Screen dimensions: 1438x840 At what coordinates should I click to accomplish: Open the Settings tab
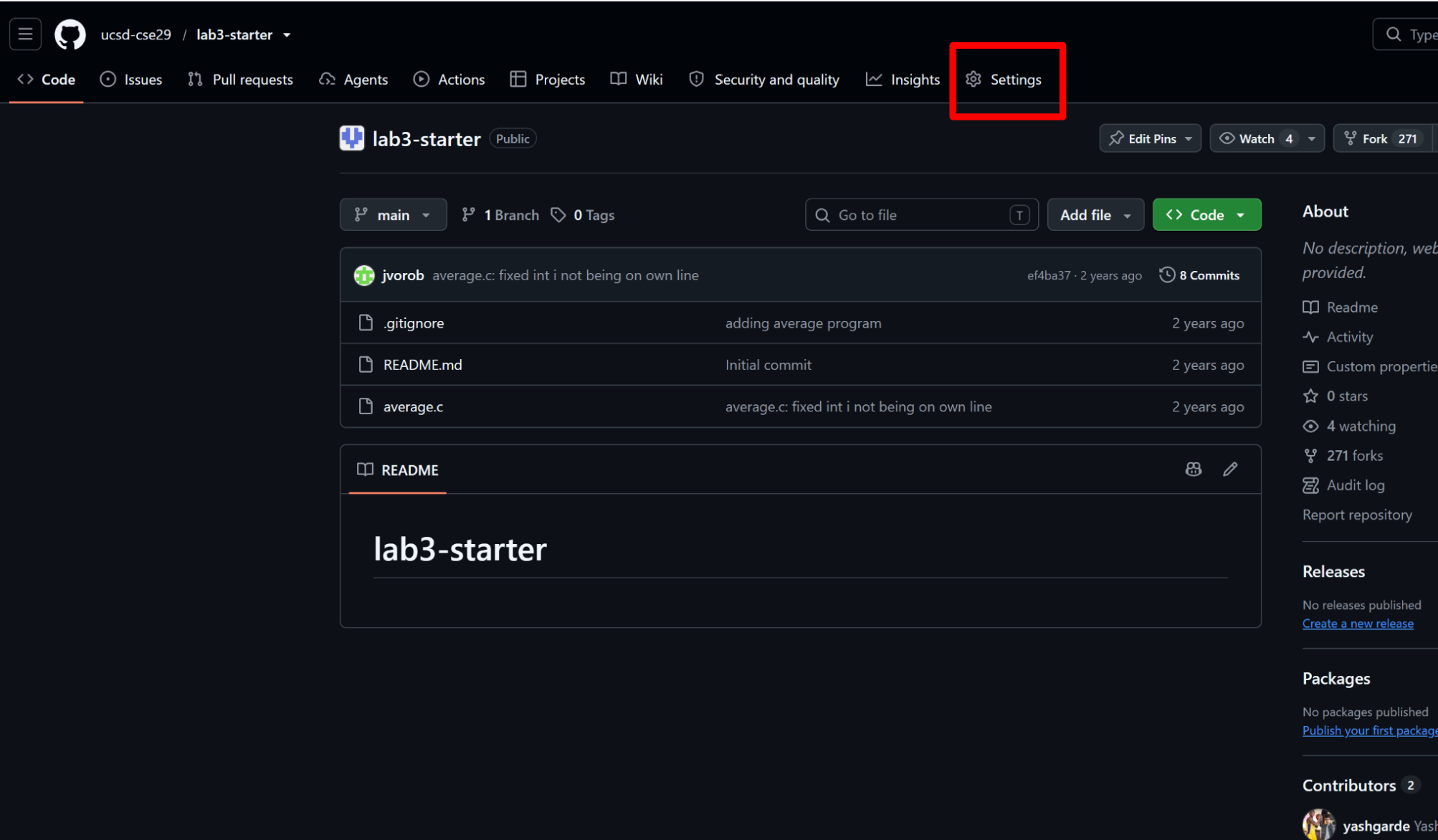click(1004, 80)
